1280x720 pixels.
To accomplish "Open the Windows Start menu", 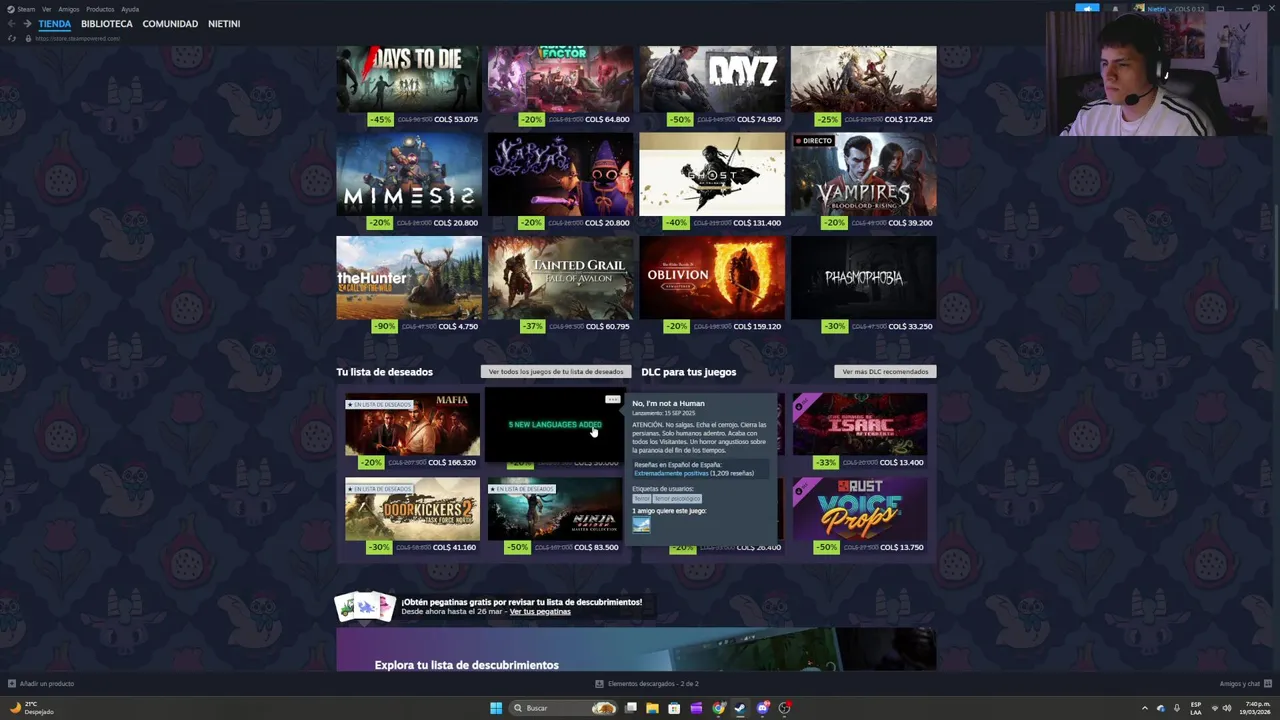I will pos(496,708).
